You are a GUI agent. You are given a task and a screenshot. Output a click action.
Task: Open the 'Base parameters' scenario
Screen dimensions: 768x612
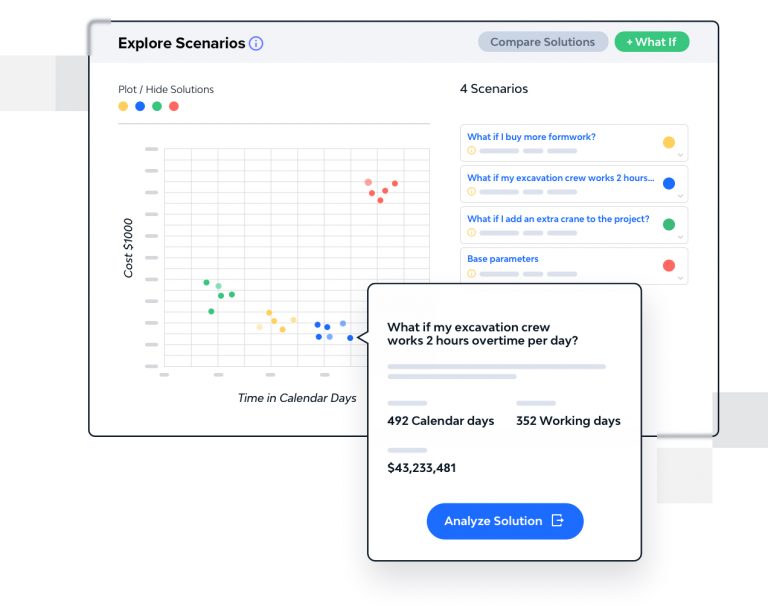point(503,259)
